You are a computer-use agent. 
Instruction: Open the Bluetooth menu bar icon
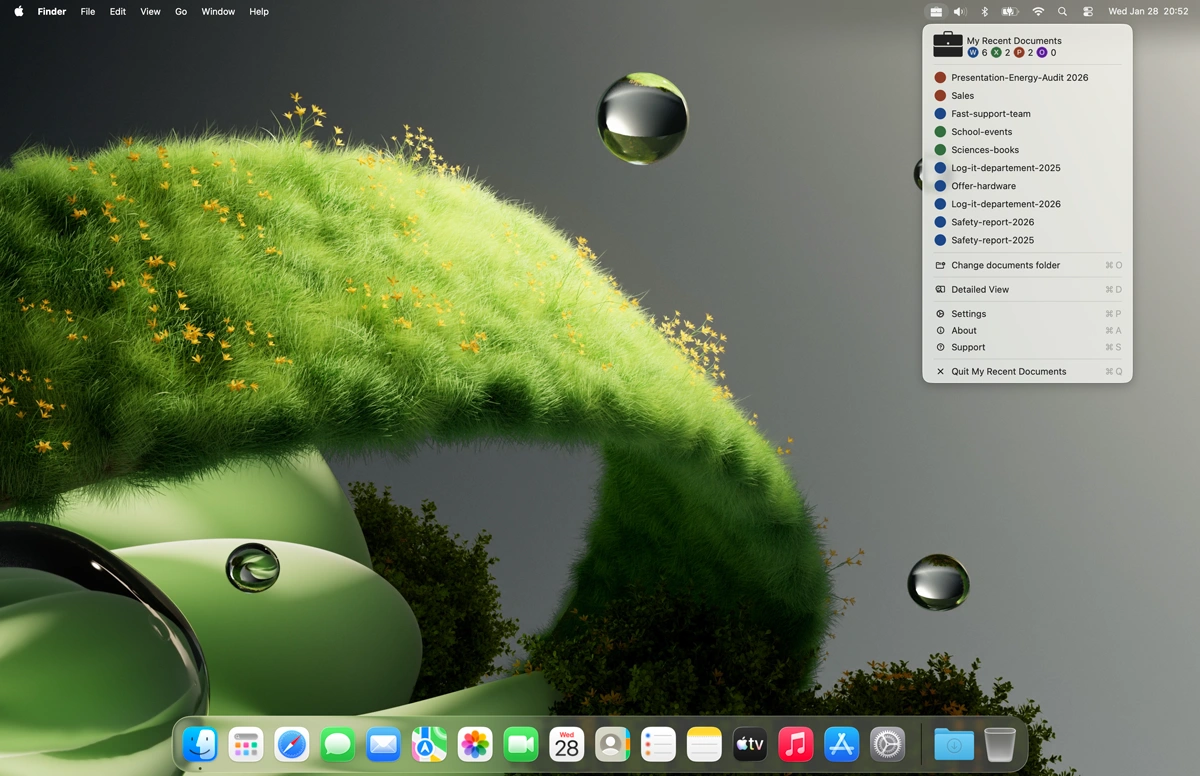point(984,11)
